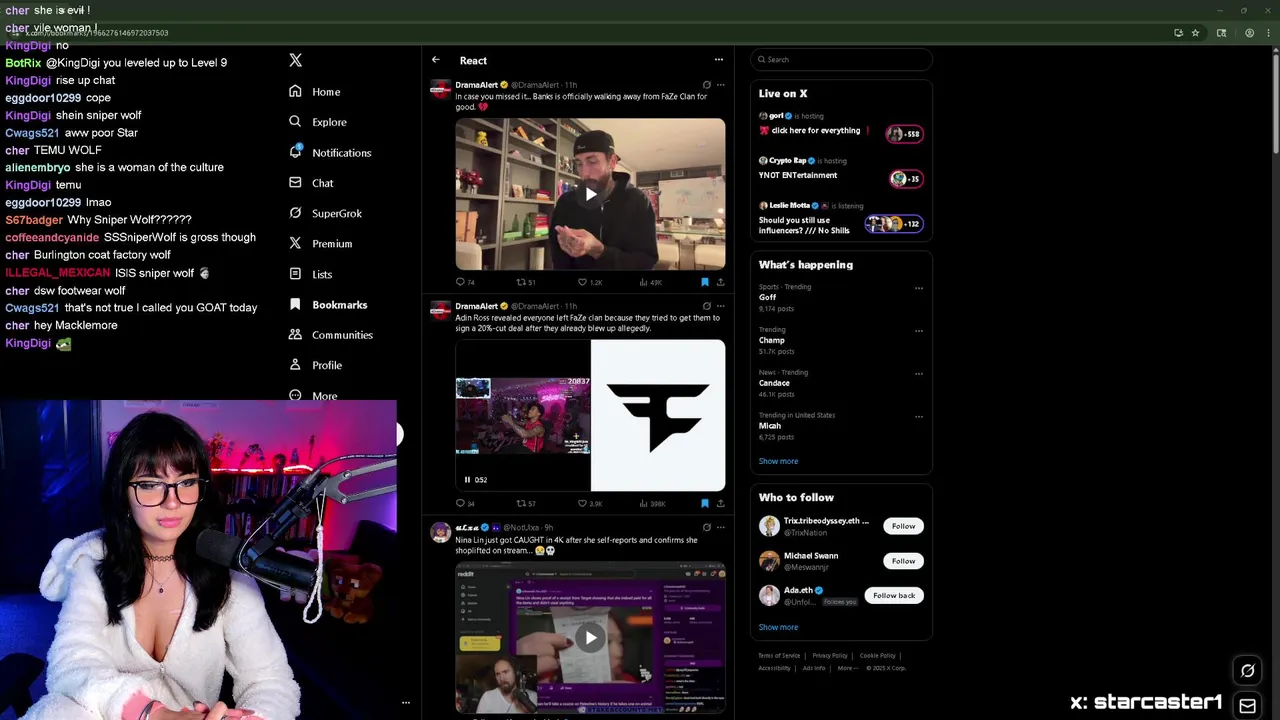Open Lists in the sidebar

coord(310,274)
